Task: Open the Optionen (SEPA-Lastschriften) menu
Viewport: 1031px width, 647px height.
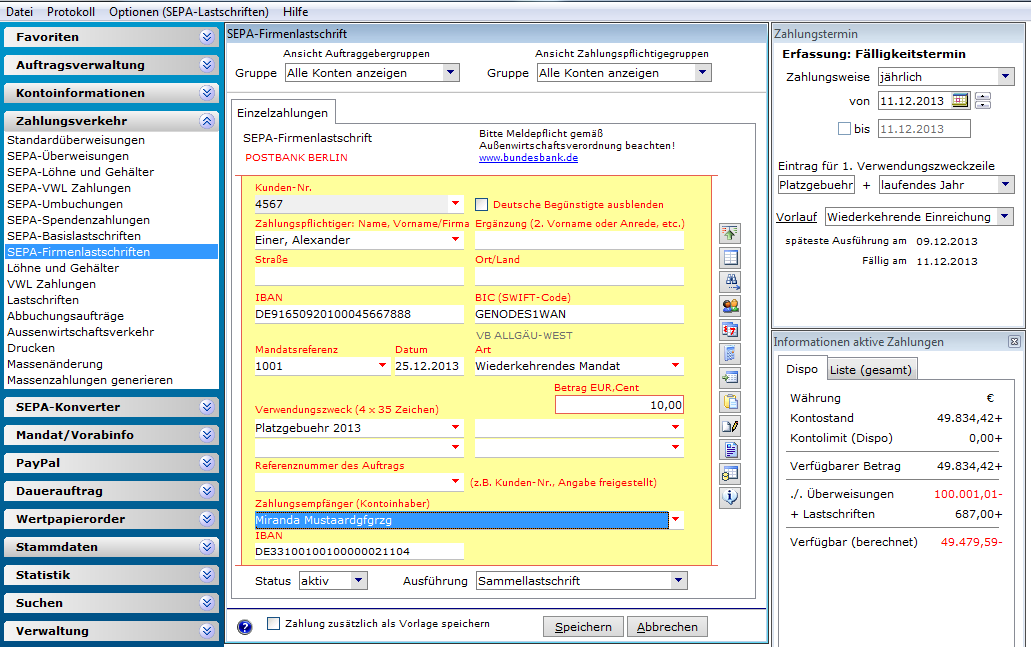Action: click(189, 12)
